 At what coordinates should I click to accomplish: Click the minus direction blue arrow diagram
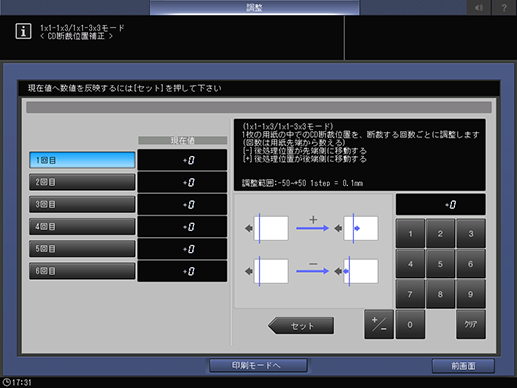point(313,271)
